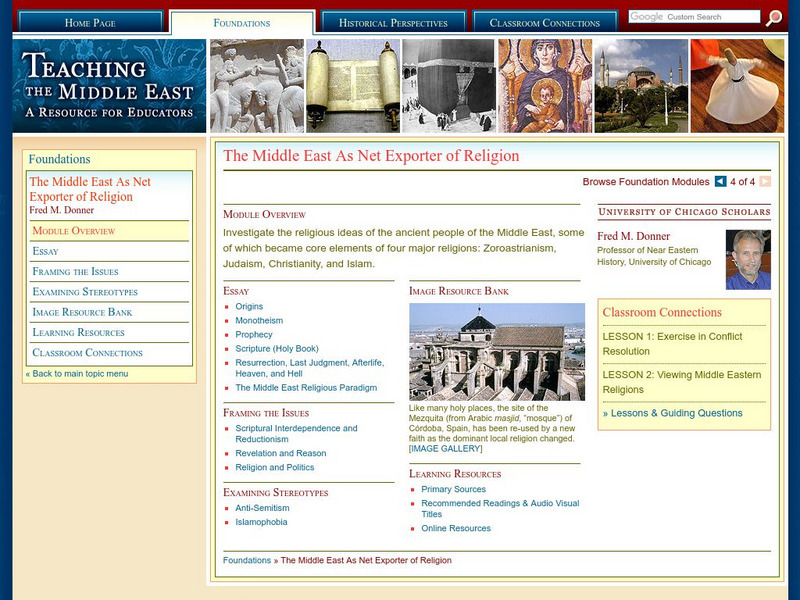
Task: Click the stone relief carving banner image
Action: 257,86
